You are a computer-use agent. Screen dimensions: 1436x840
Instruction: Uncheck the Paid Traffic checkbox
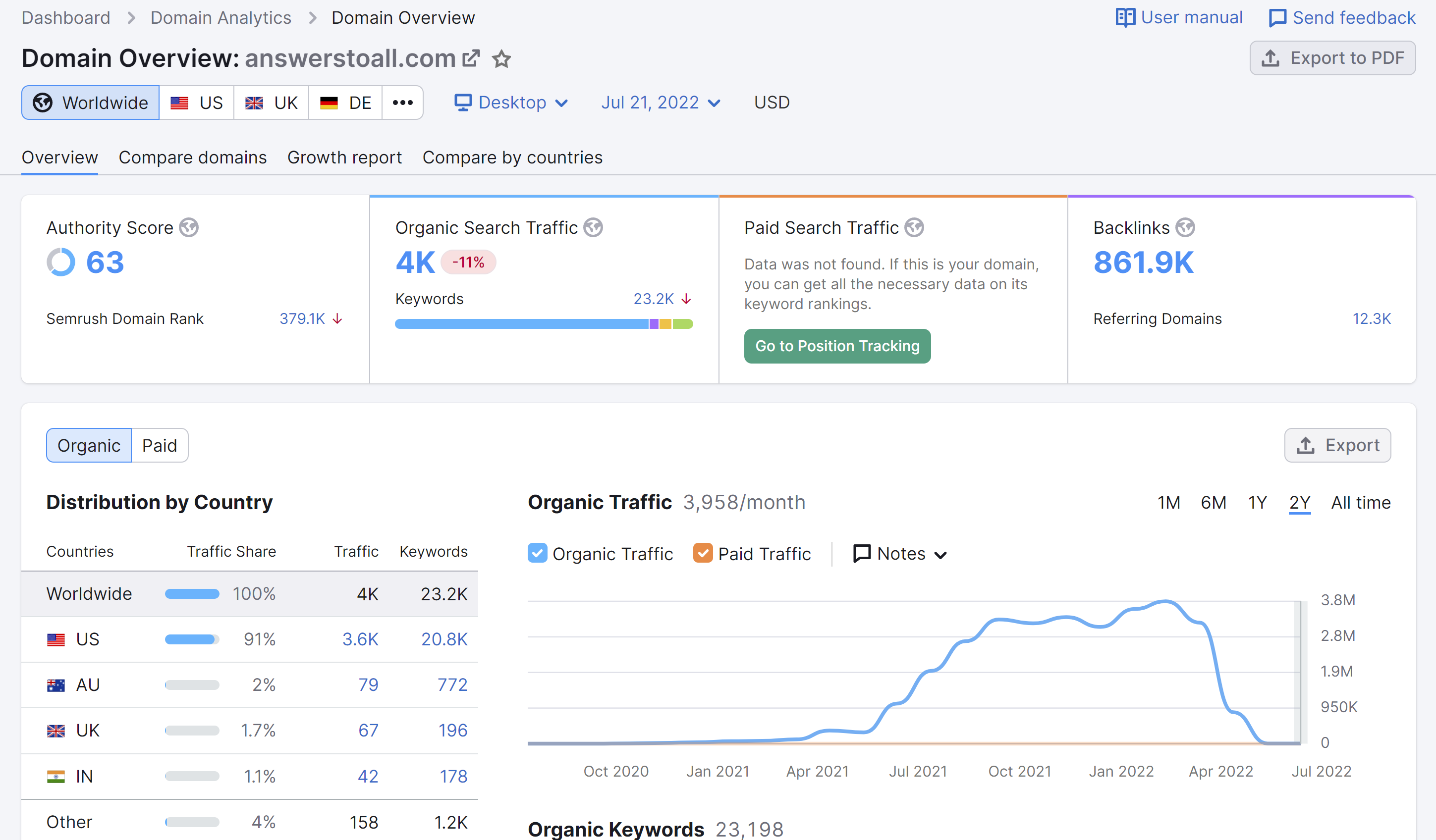point(703,553)
